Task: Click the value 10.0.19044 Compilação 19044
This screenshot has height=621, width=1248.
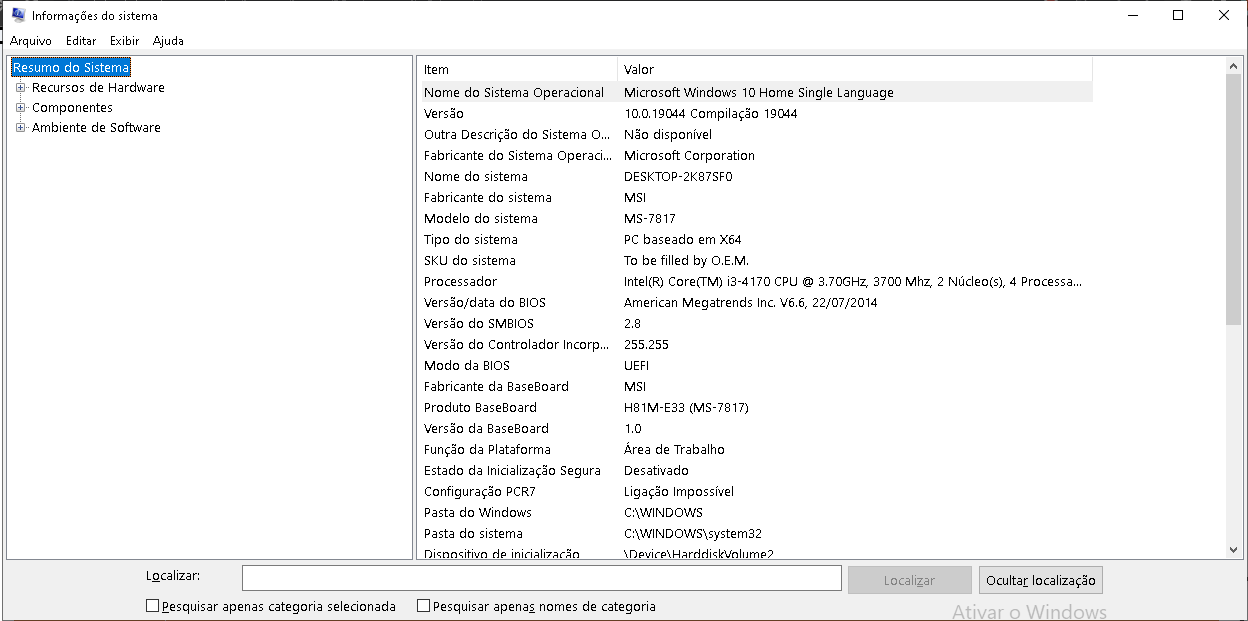Action: coord(711,113)
